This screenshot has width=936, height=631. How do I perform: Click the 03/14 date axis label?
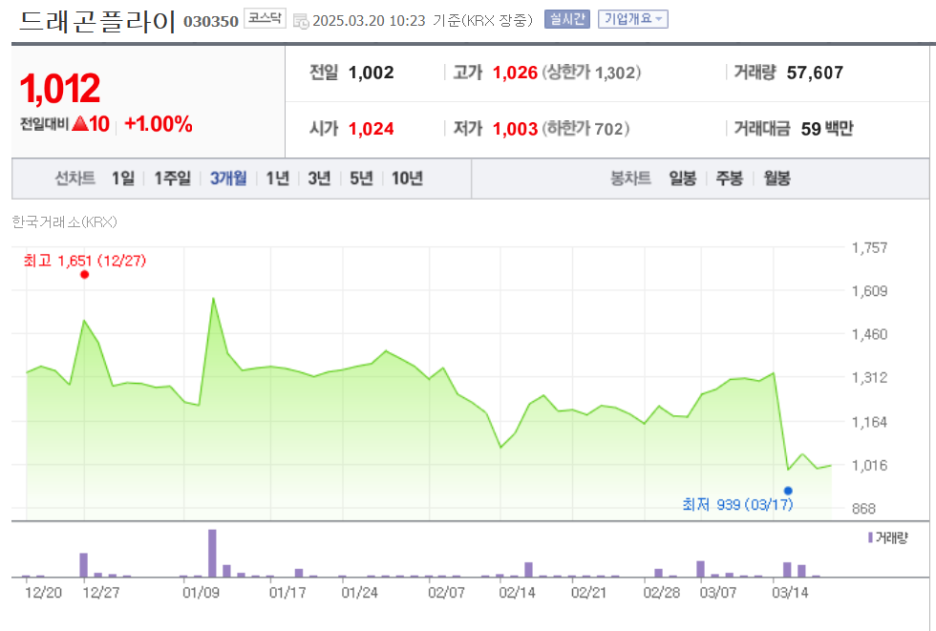(x=790, y=593)
